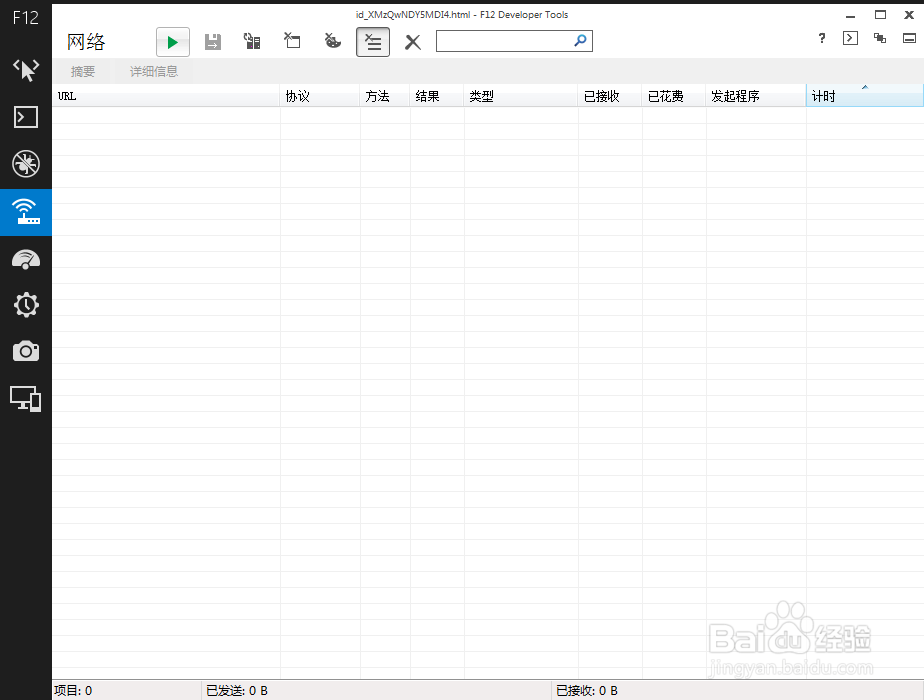Toggle the clear entries on navigate button
This screenshot has width=924, height=700.
[x=373, y=42]
